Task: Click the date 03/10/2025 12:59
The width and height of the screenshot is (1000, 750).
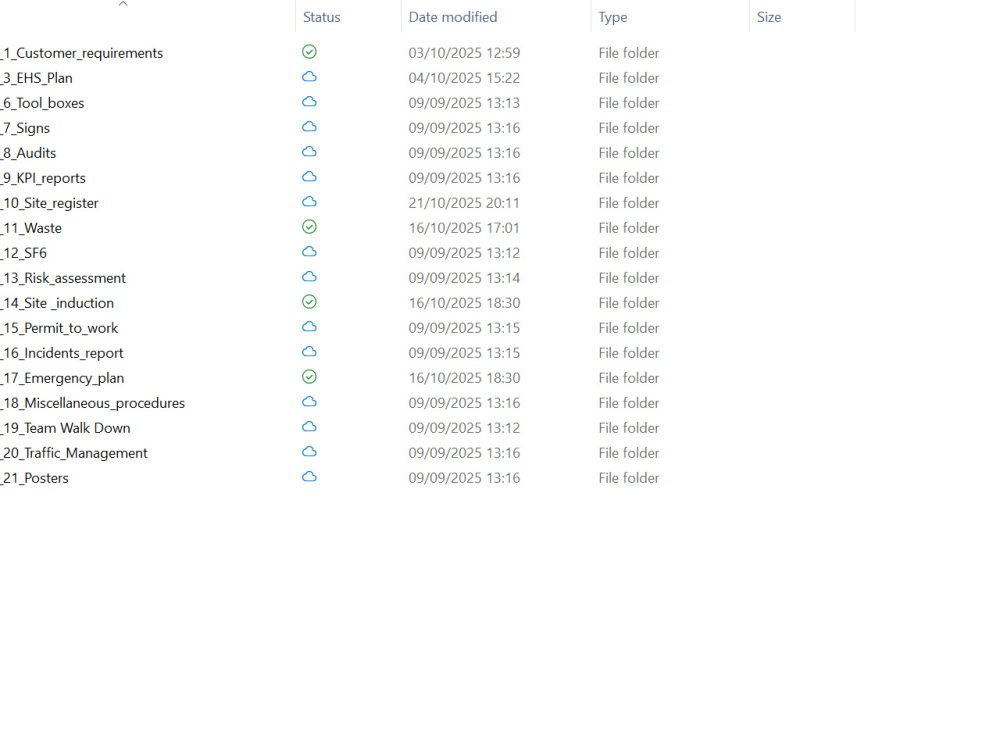Action: click(x=464, y=53)
